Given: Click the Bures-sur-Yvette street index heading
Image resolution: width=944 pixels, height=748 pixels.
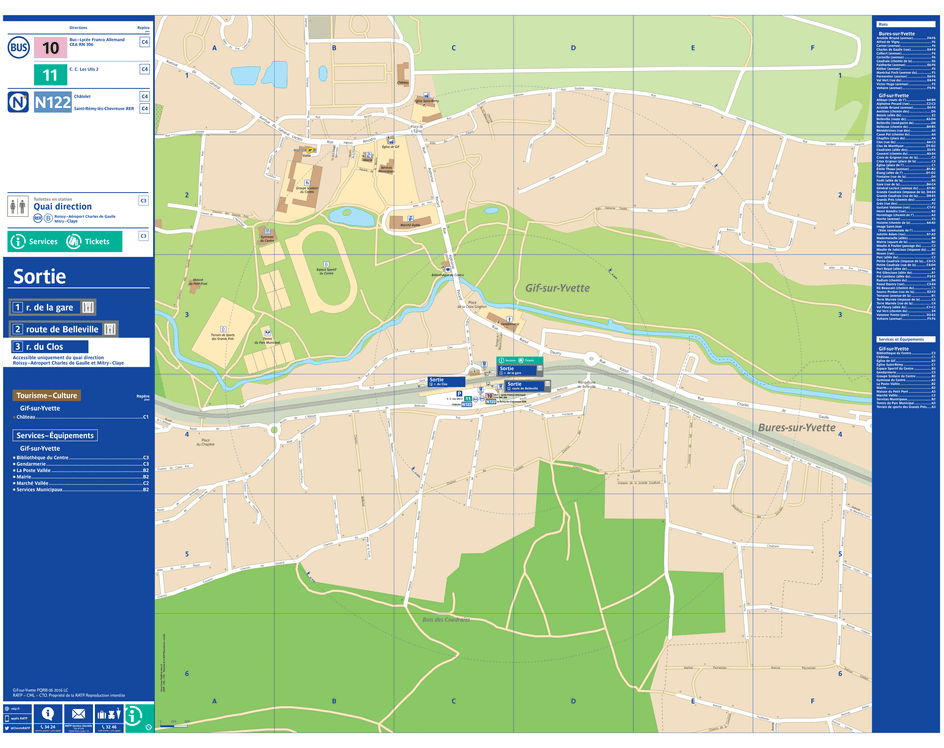Looking at the screenshot, I should point(897,34).
